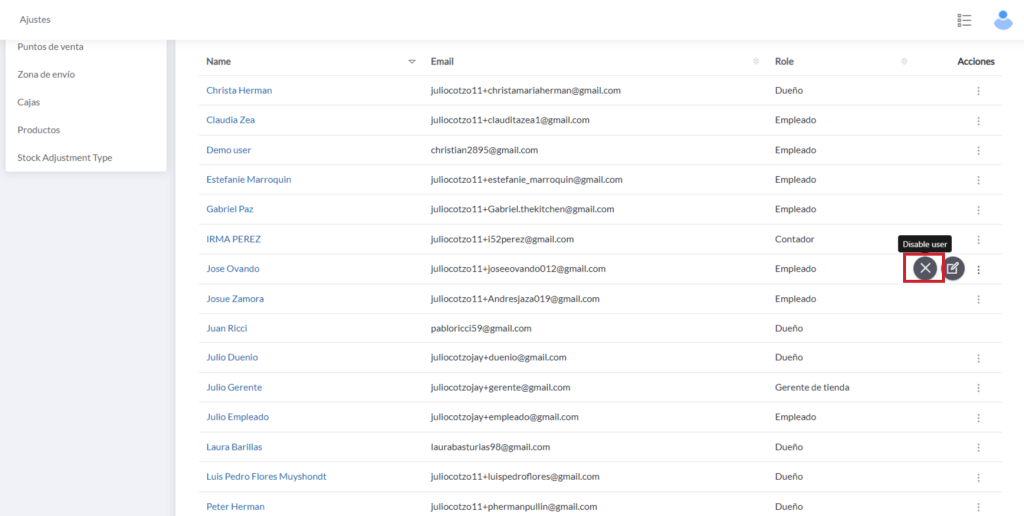Click the checklist icon in top bar

tap(964, 20)
